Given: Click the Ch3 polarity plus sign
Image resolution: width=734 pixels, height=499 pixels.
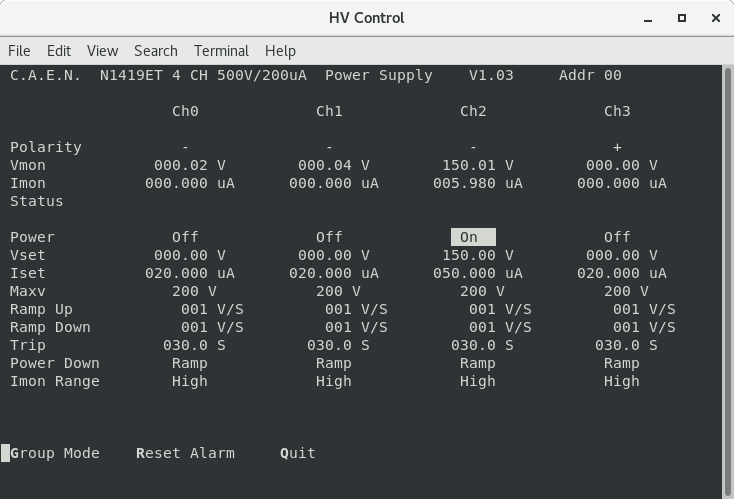Looking at the screenshot, I should (x=617, y=147).
